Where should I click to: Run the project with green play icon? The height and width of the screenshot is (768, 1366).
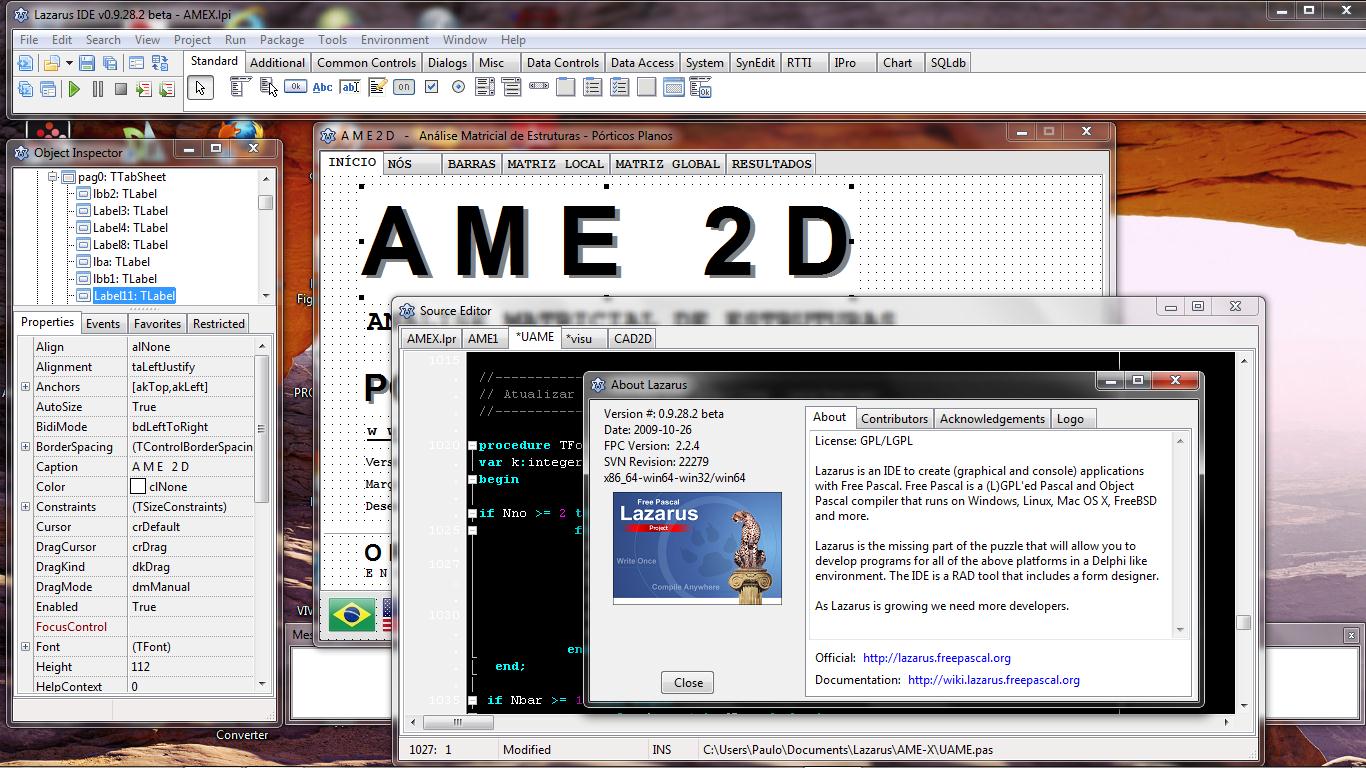click(74, 89)
